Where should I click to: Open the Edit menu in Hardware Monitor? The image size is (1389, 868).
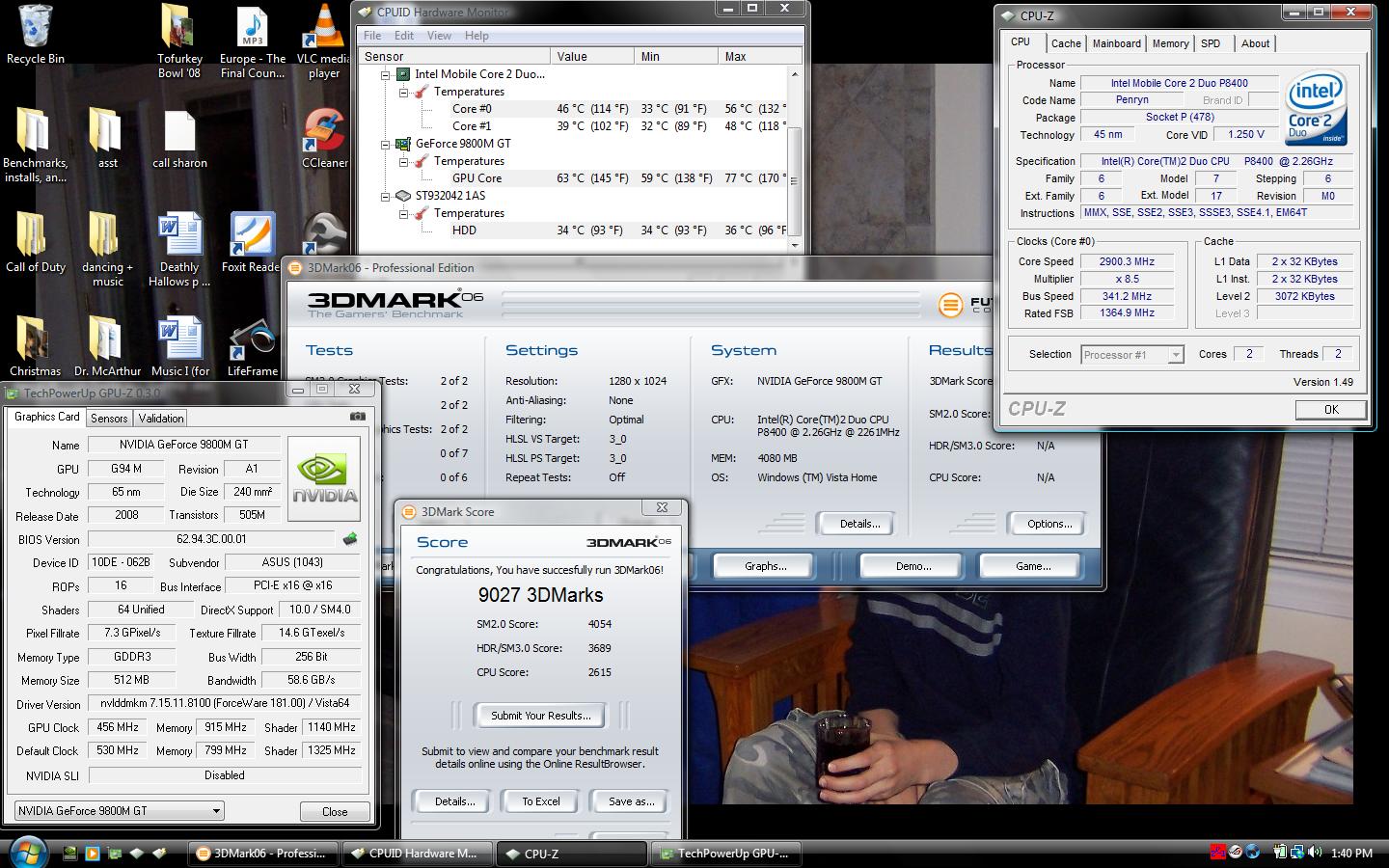click(404, 36)
